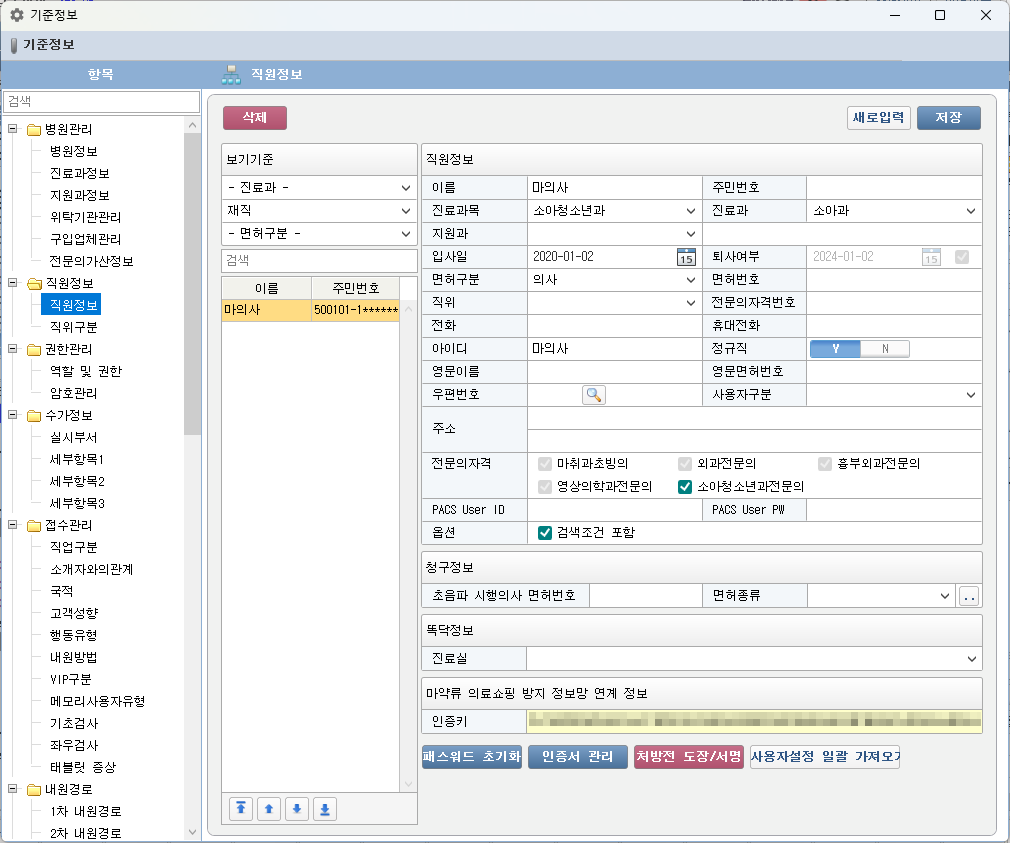
Task: Expand the 재직 filter dropdown
Action: (405, 211)
